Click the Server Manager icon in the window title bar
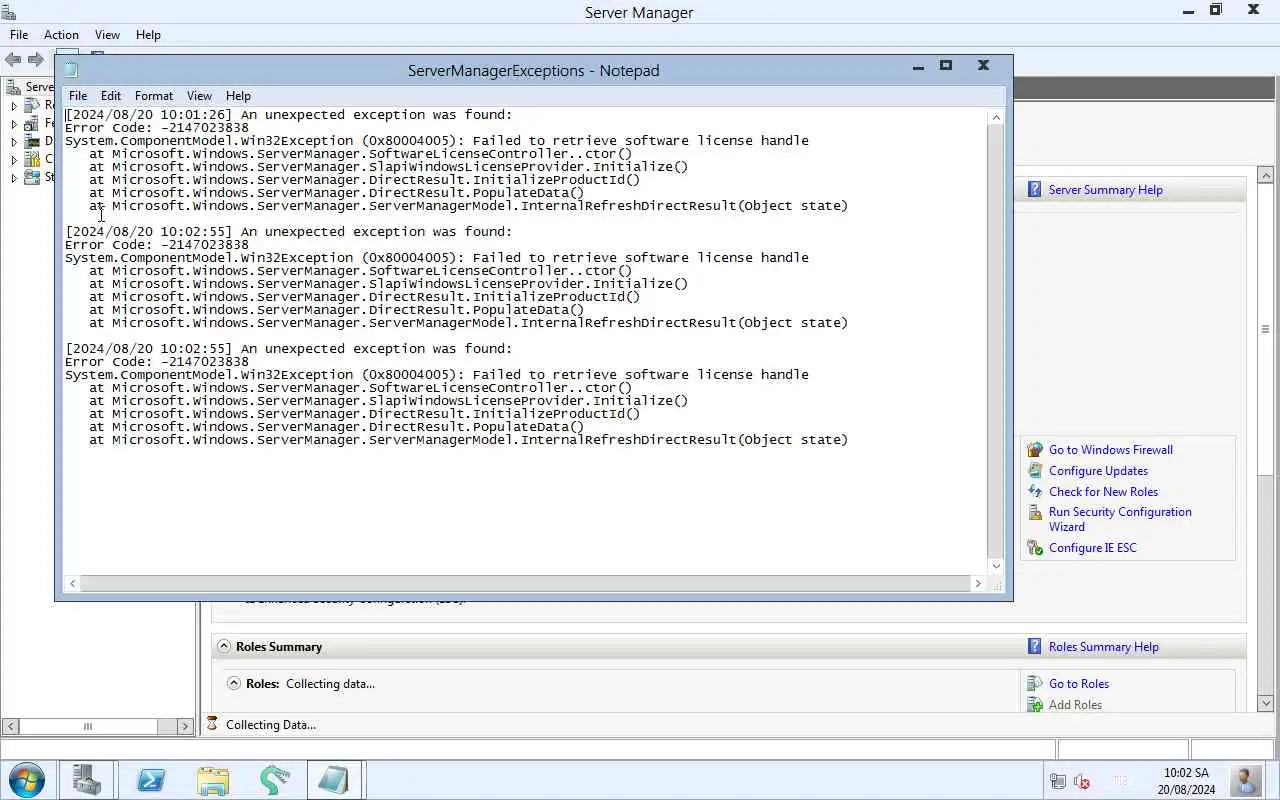Image resolution: width=1280 pixels, height=800 pixels. [9, 12]
